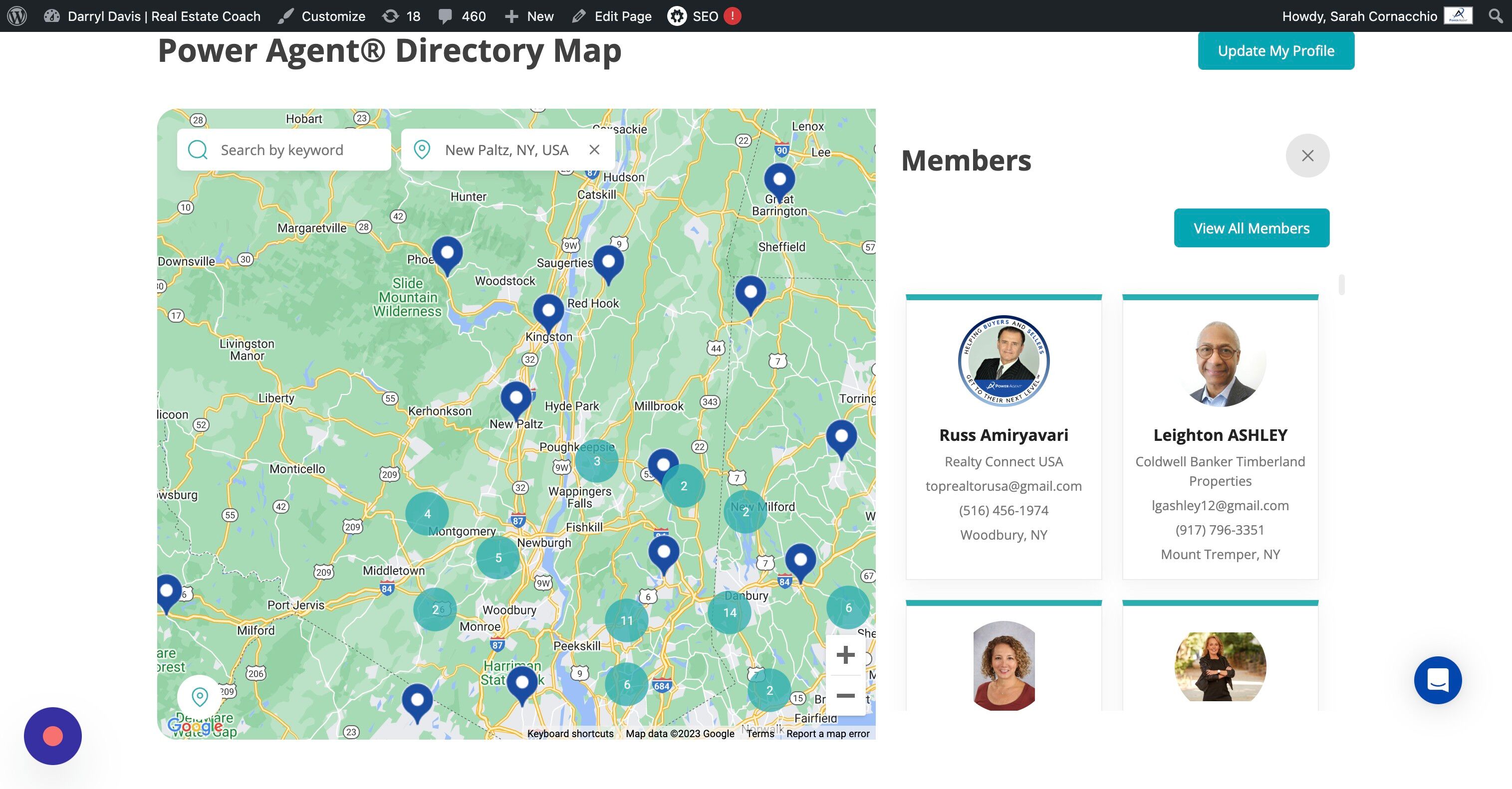Open the blue chat widget
Image resolution: width=1512 pixels, height=789 pixels.
pos(1438,680)
